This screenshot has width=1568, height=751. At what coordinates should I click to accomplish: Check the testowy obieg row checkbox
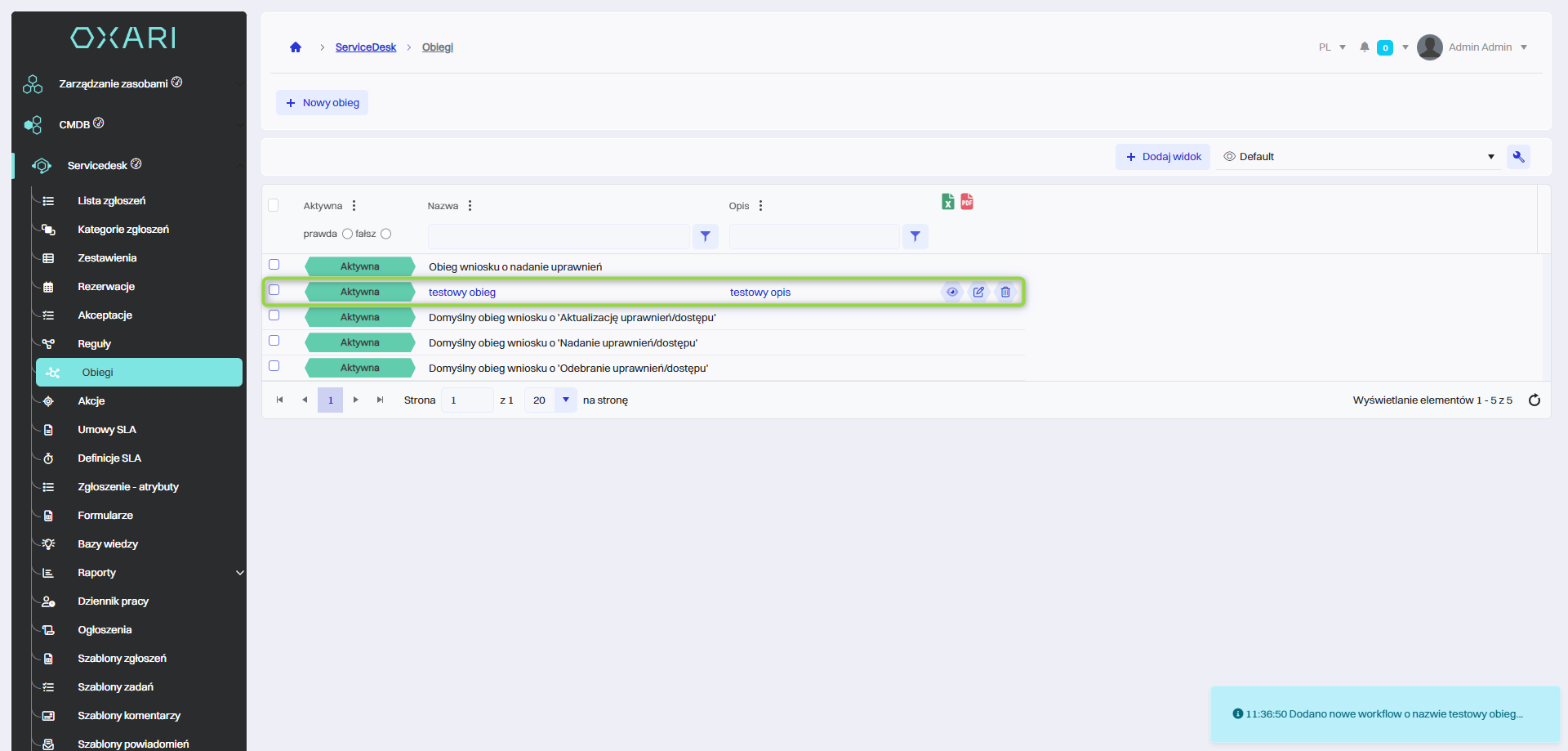(x=274, y=290)
